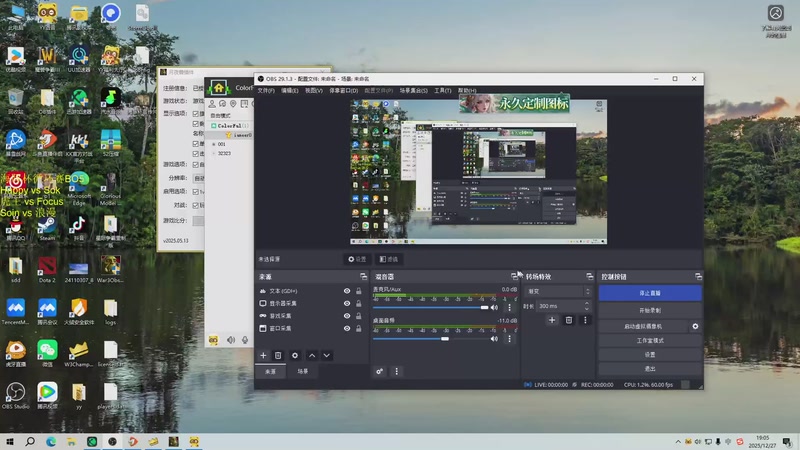Toggle visibility of 窗口采集 source
The height and width of the screenshot is (450, 800).
pyautogui.click(x=347, y=329)
